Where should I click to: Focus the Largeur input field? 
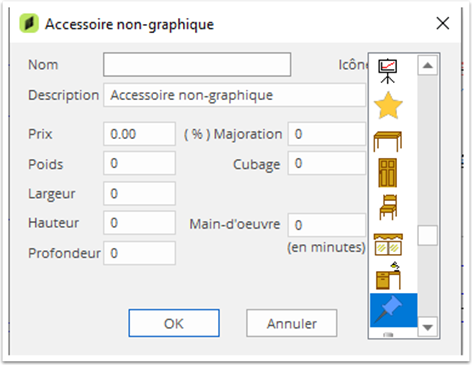click(139, 193)
